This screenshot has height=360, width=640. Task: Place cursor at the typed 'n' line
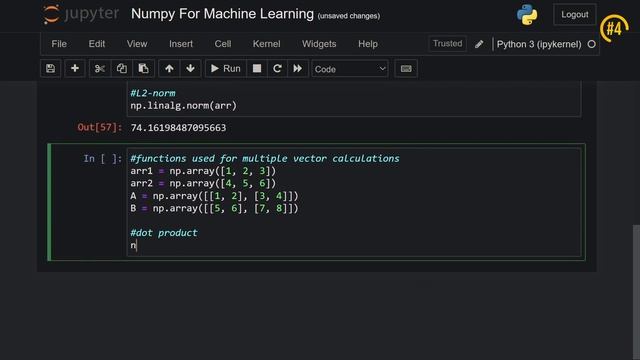tap(133, 245)
